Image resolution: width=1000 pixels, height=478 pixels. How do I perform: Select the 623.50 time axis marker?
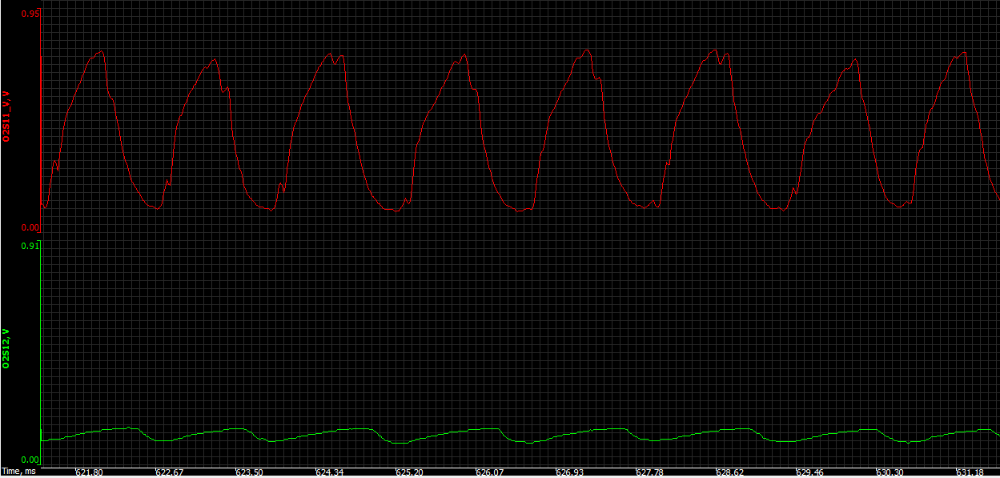pyautogui.click(x=249, y=471)
